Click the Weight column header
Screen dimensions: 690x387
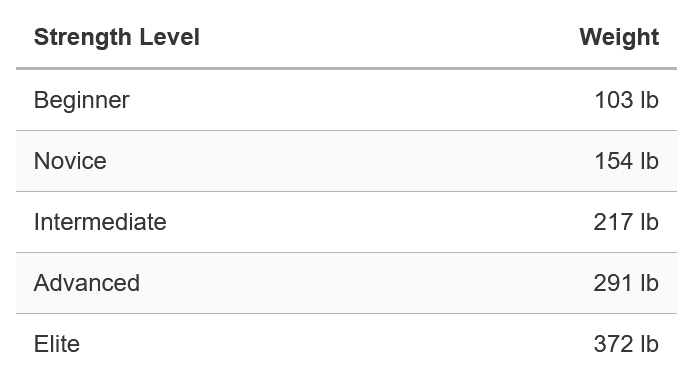(x=619, y=37)
